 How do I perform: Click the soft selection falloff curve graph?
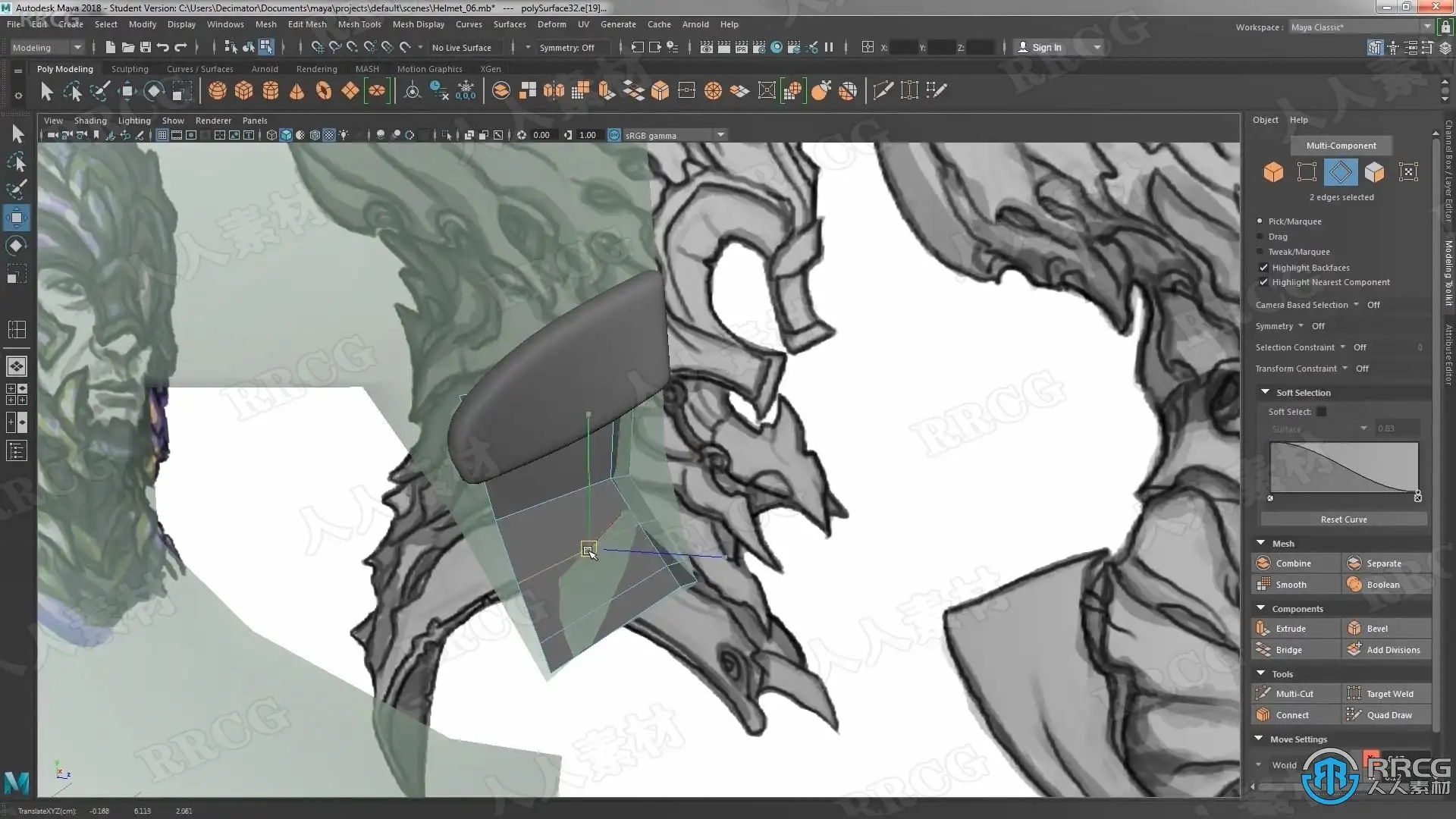point(1343,468)
